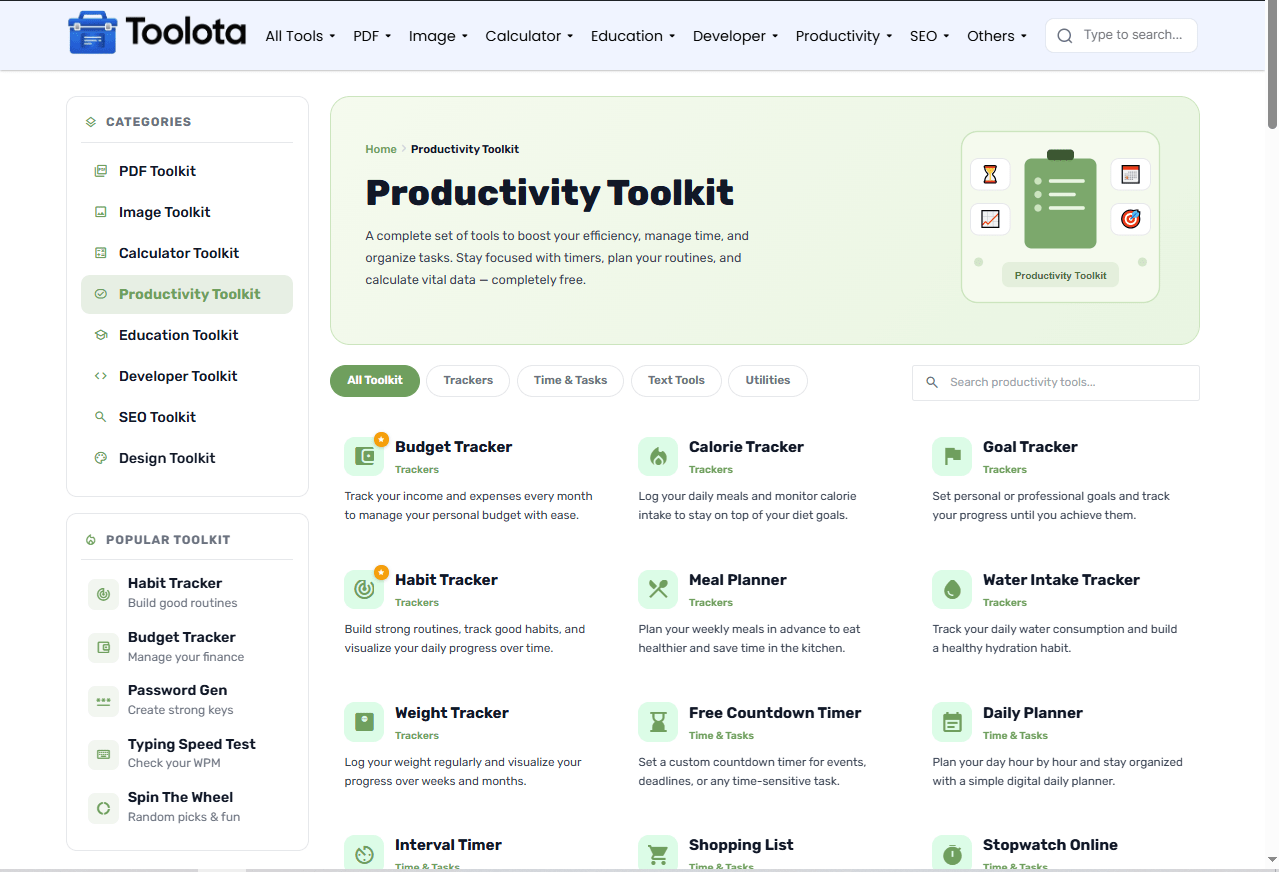Viewport: 1279px width, 872px height.
Task: Expand the PDF navigation dropdown
Action: 372,36
